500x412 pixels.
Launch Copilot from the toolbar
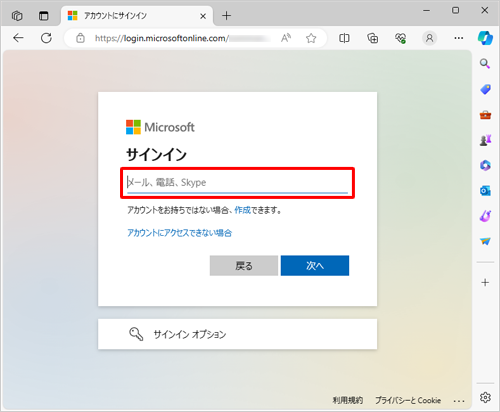click(485, 38)
